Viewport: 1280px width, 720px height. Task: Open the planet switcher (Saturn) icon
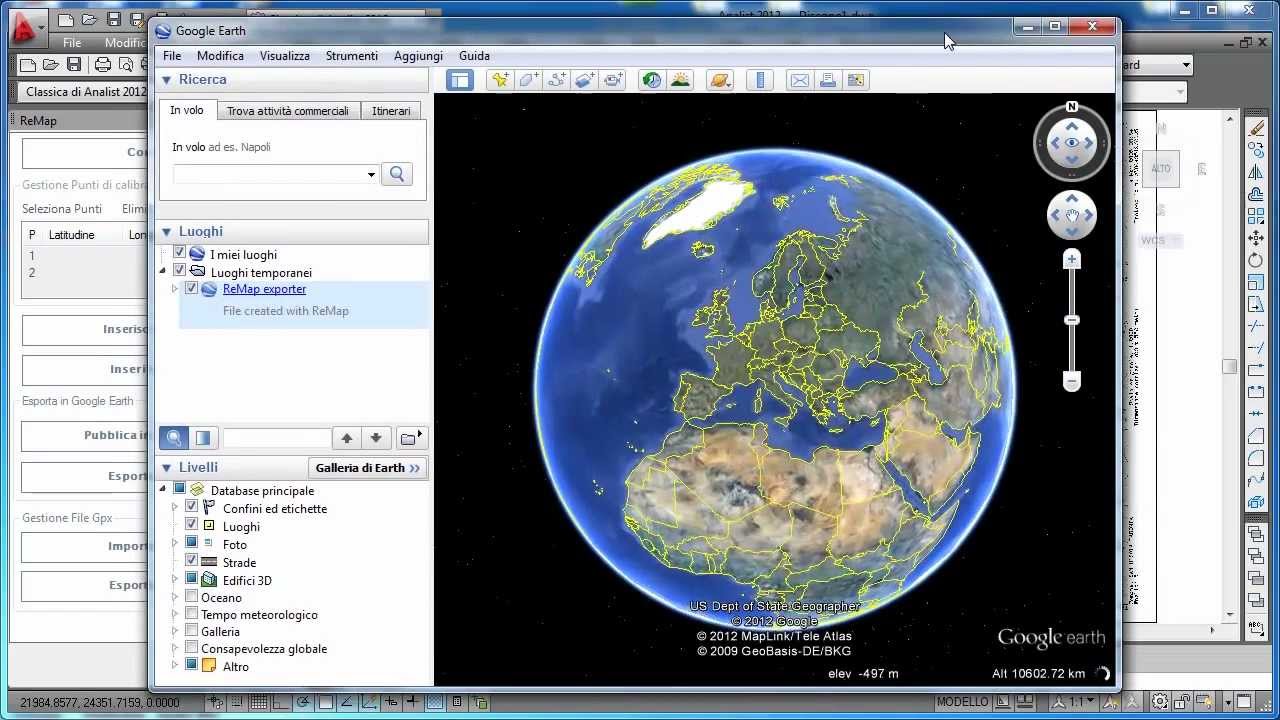(x=719, y=80)
